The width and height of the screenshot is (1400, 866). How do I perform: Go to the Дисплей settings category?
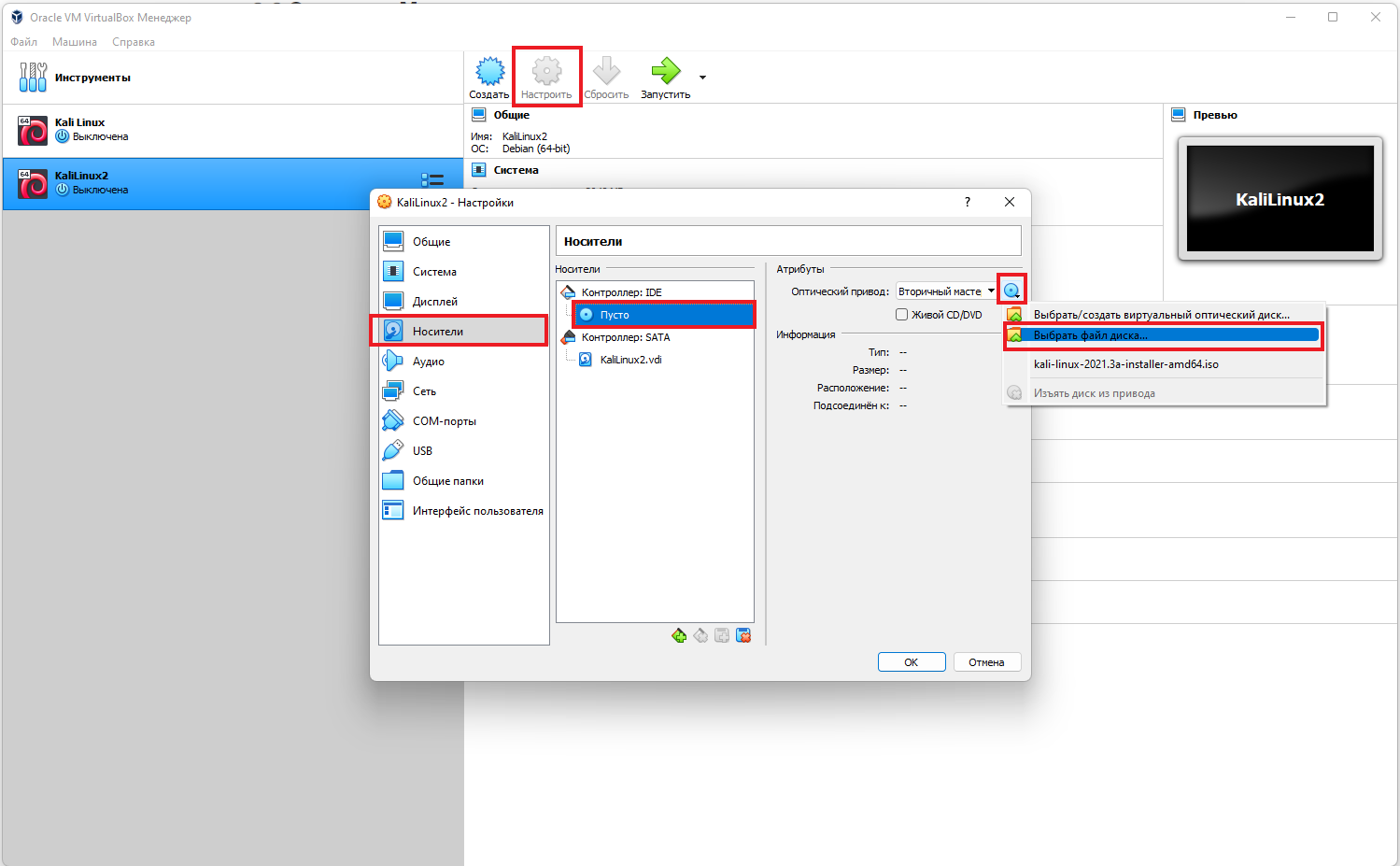[463, 302]
